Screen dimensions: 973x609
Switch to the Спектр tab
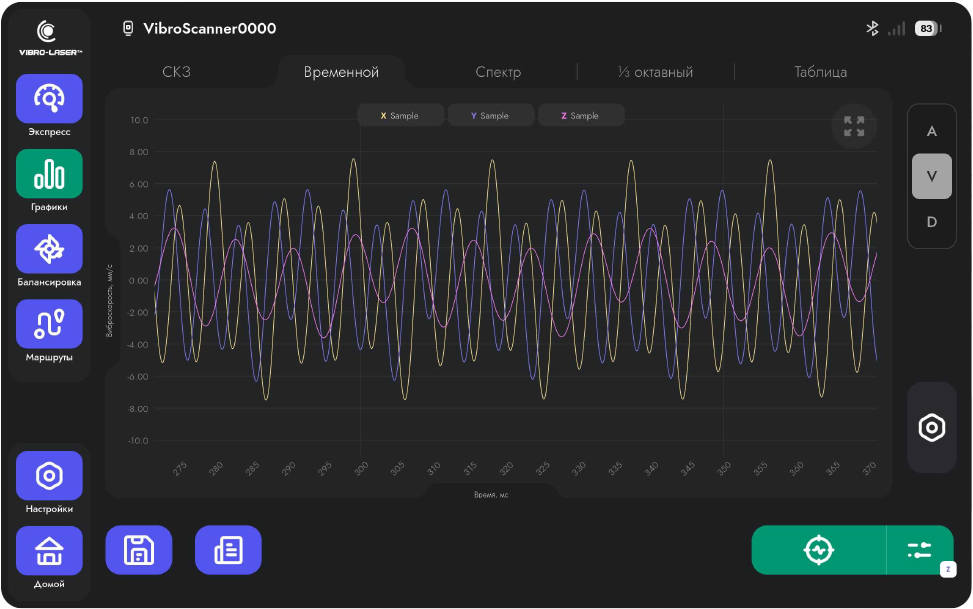click(498, 72)
